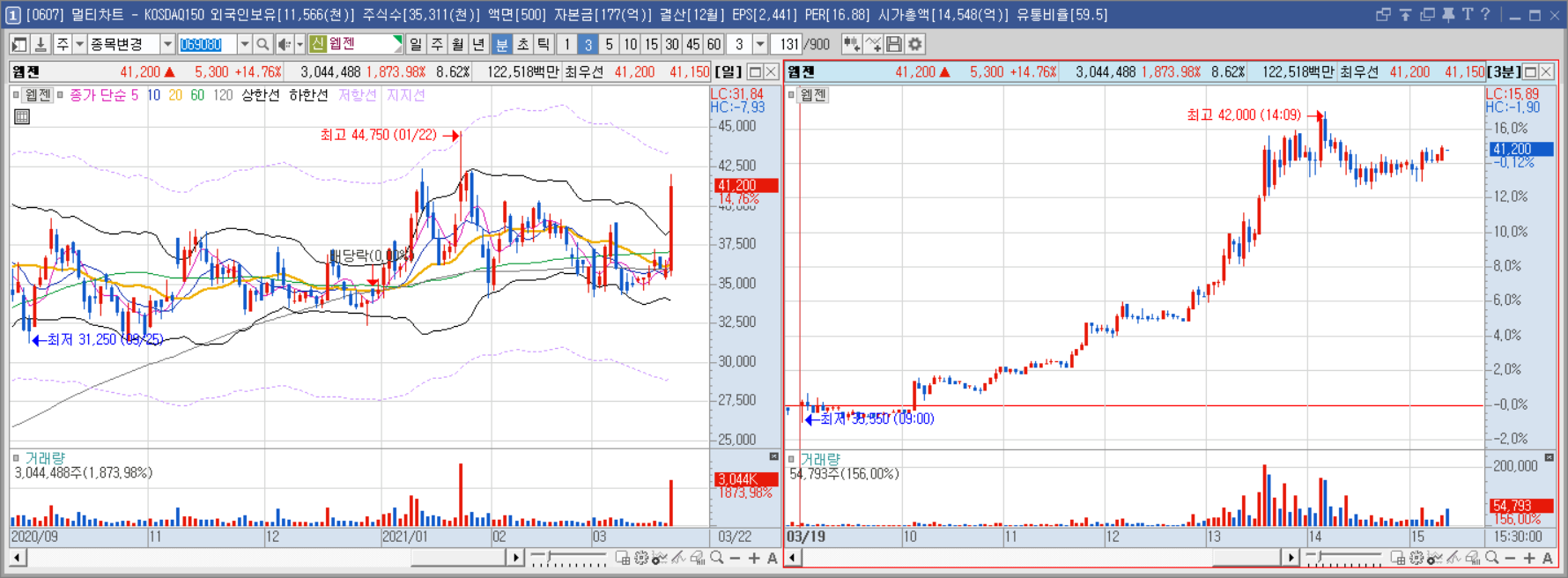The image size is (1568, 578).
Task: Zoom out left chart with minus icon
Action: click(735, 558)
